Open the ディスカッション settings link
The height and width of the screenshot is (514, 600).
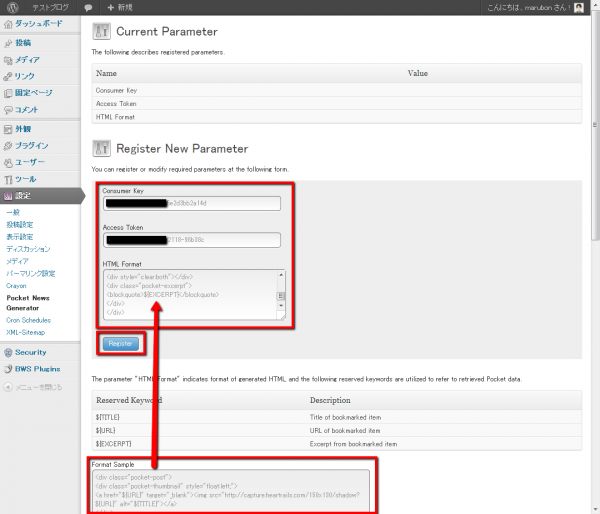point(28,249)
